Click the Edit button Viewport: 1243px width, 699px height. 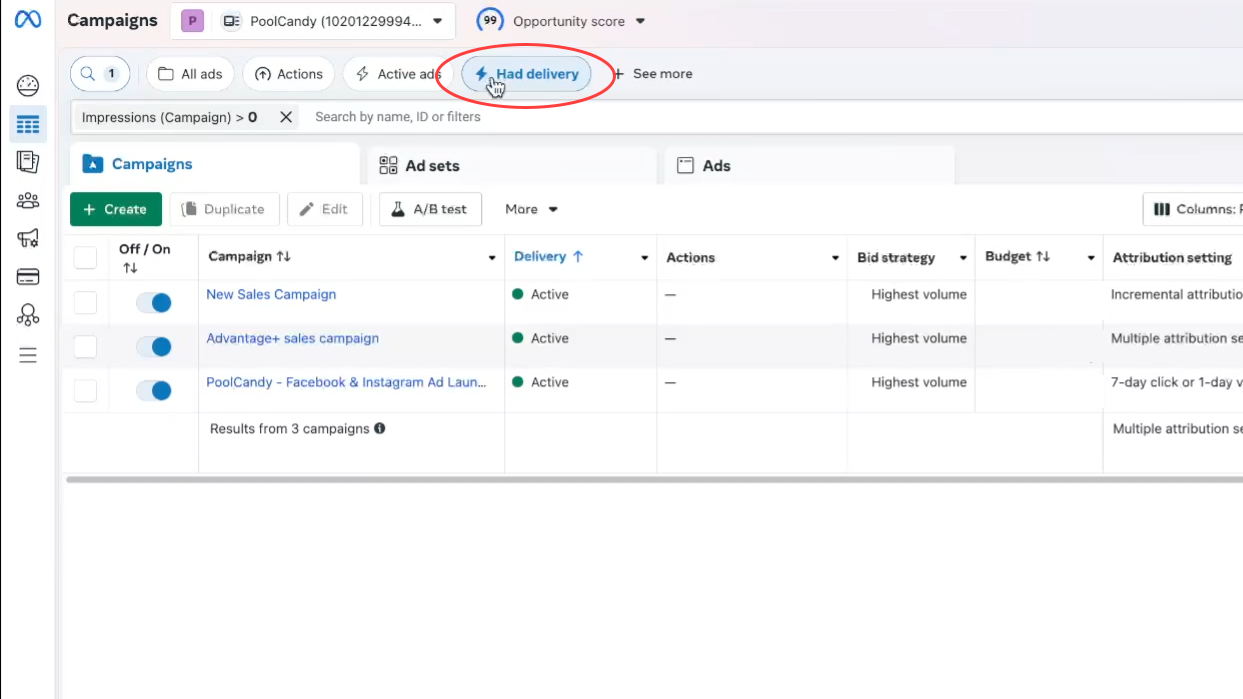tap(325, 209)
